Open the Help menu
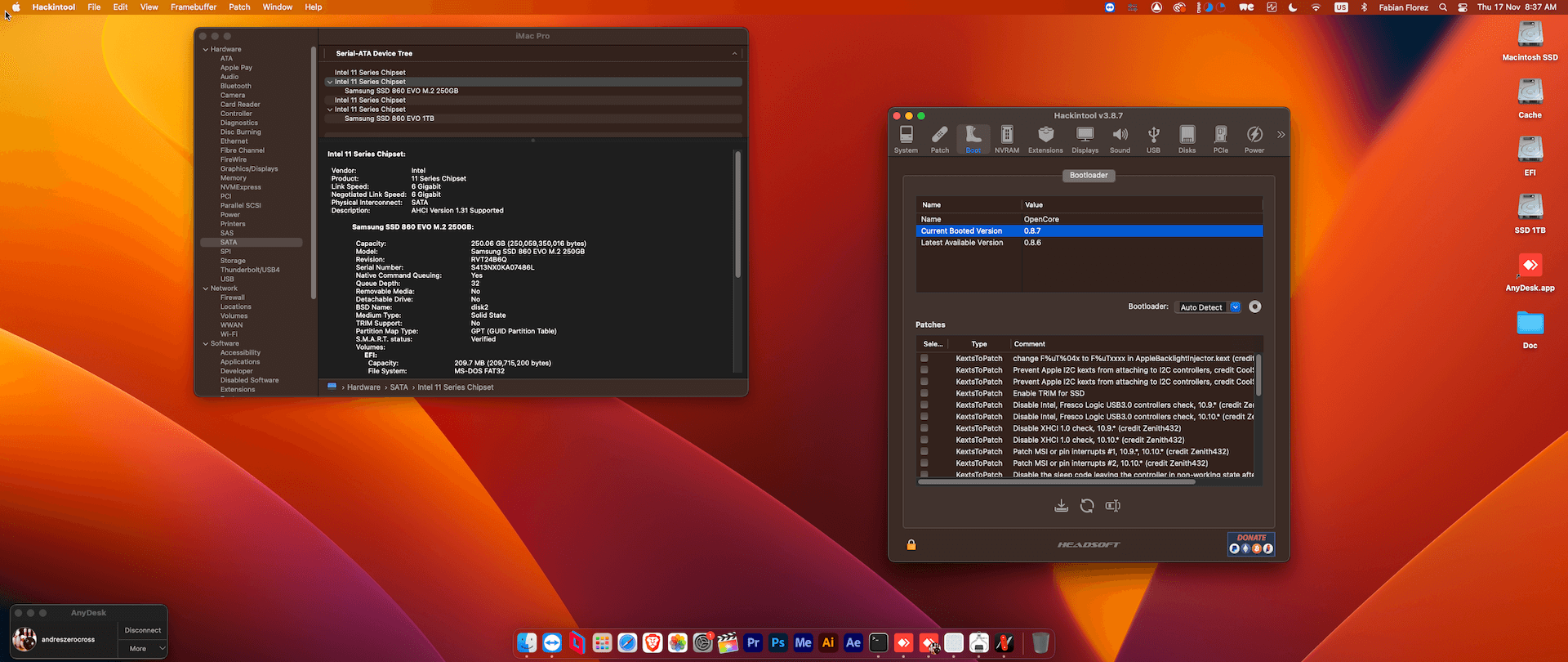Image resolution: width=1568 pixels, height=662 pixels. (x=314, y=7)
